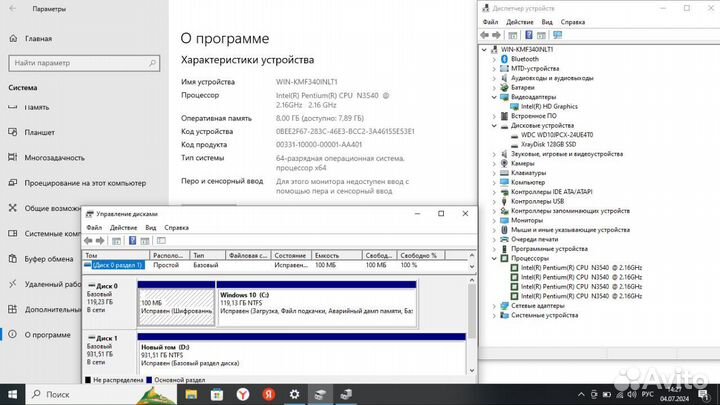Open Вид menu in Device Manager
Viewport: 720px width, 405px height.
547,22
